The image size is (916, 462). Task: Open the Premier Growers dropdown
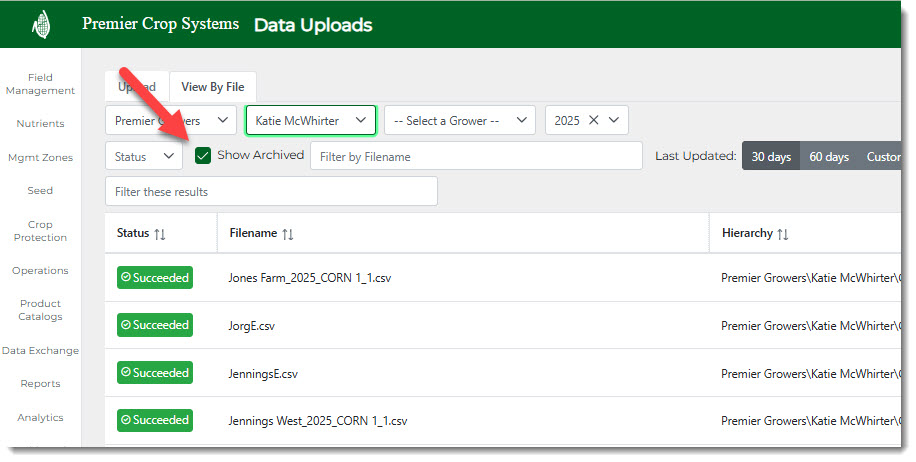pos(171,120)
